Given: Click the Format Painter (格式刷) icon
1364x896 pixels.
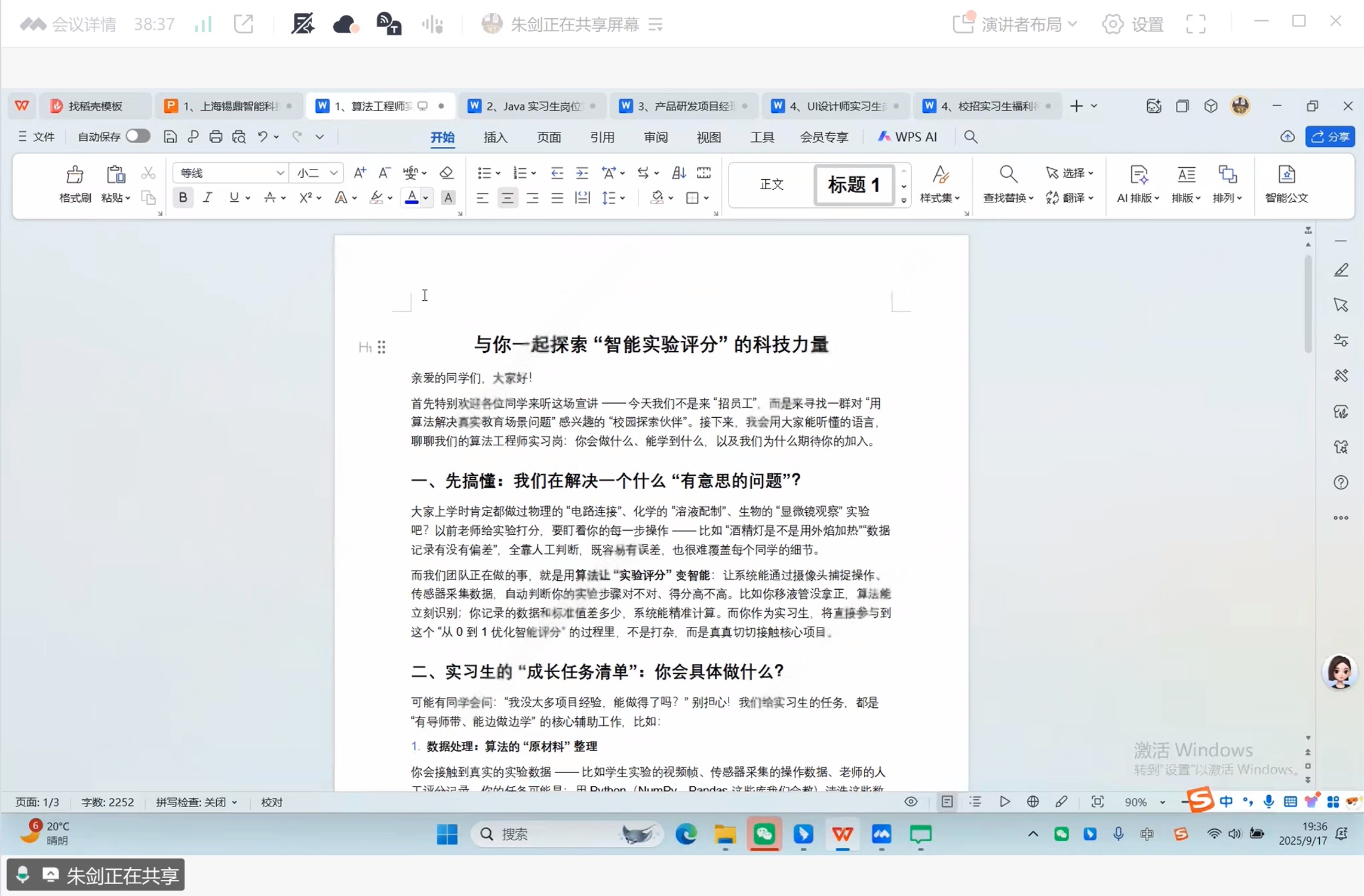Looking at the screenshot, I should pyautogui.click(x=75, y=175).
